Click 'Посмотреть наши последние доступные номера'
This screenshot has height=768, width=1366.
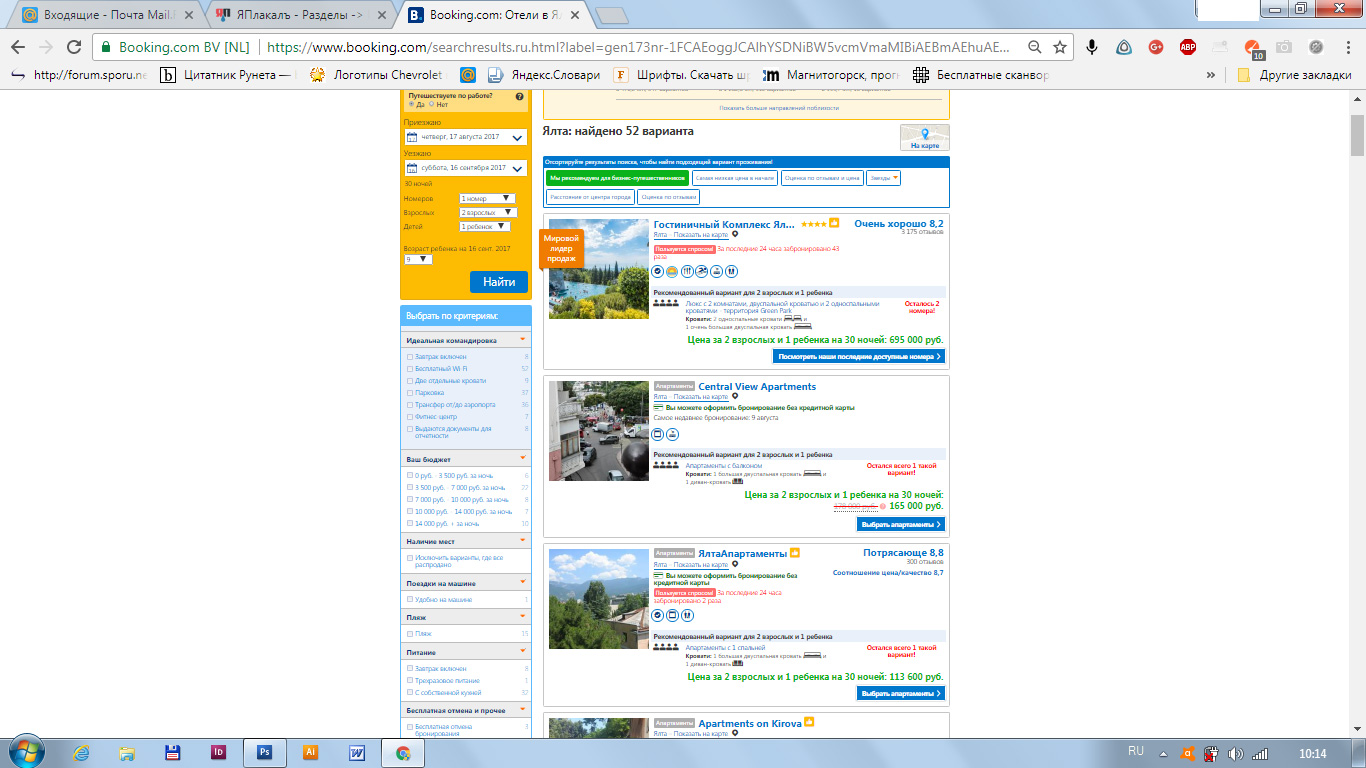tap(859, 356)
